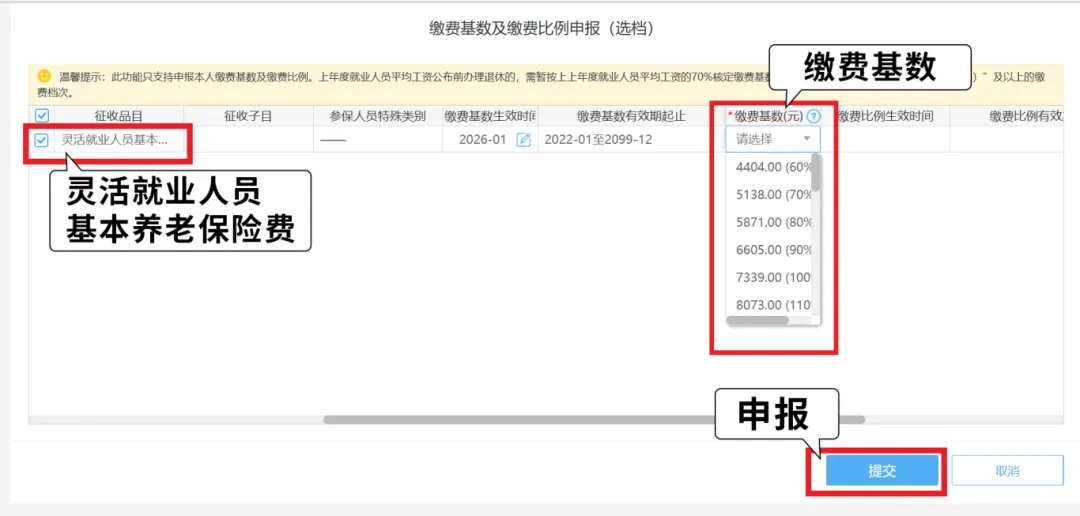Click the dropdown list's vertical scrollbar thumb
Screen dimensions: 1080x516
pyautogui.click(x=816, y=173)
